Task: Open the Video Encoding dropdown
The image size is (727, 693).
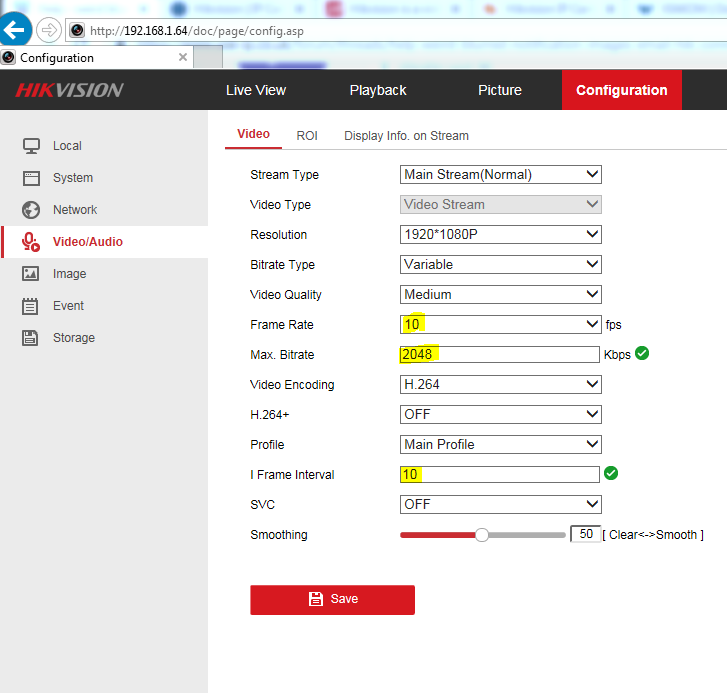Action: pyautogui.click(x=500, y=384)
